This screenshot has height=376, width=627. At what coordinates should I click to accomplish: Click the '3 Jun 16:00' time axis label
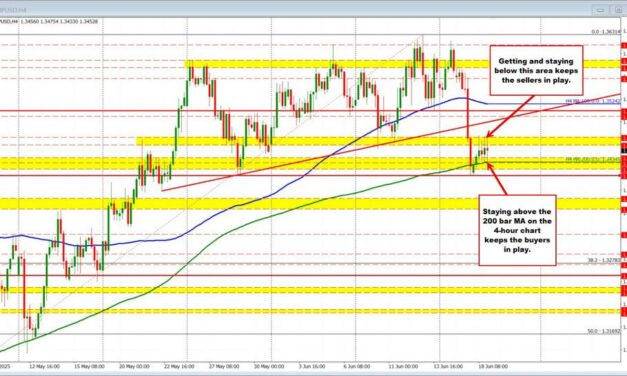(313, 366)
